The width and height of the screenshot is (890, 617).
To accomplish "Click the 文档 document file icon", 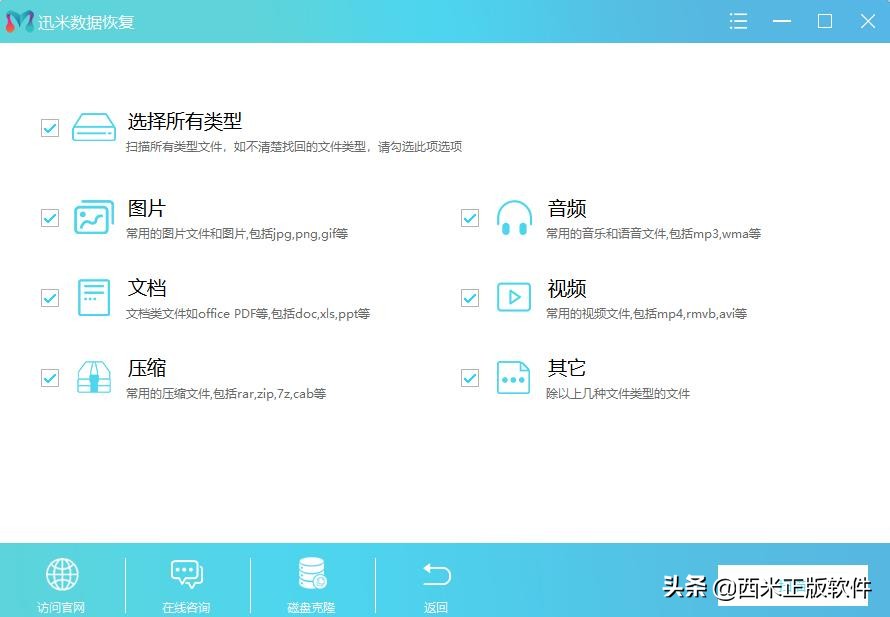I will point(93,297).
